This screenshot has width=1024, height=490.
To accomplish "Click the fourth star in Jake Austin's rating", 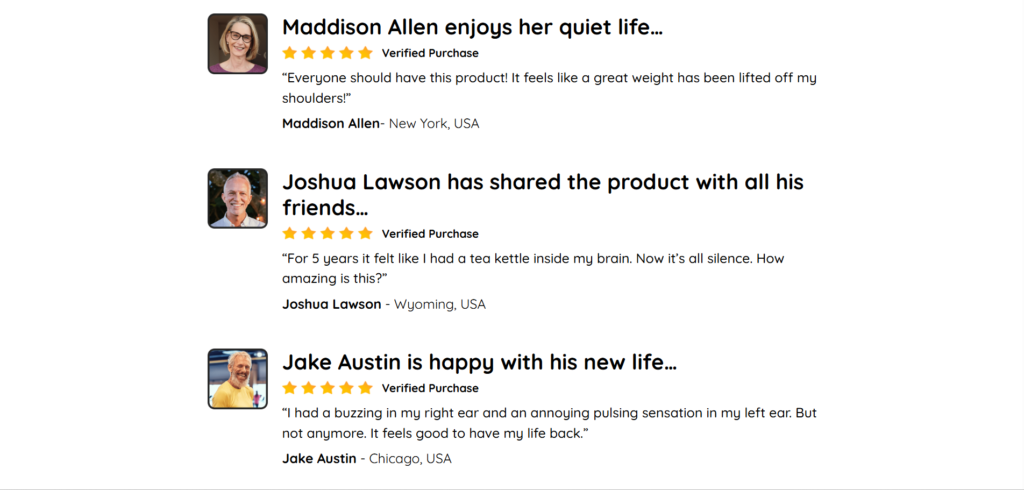I will pyautogui.click(x=346, y=387).
